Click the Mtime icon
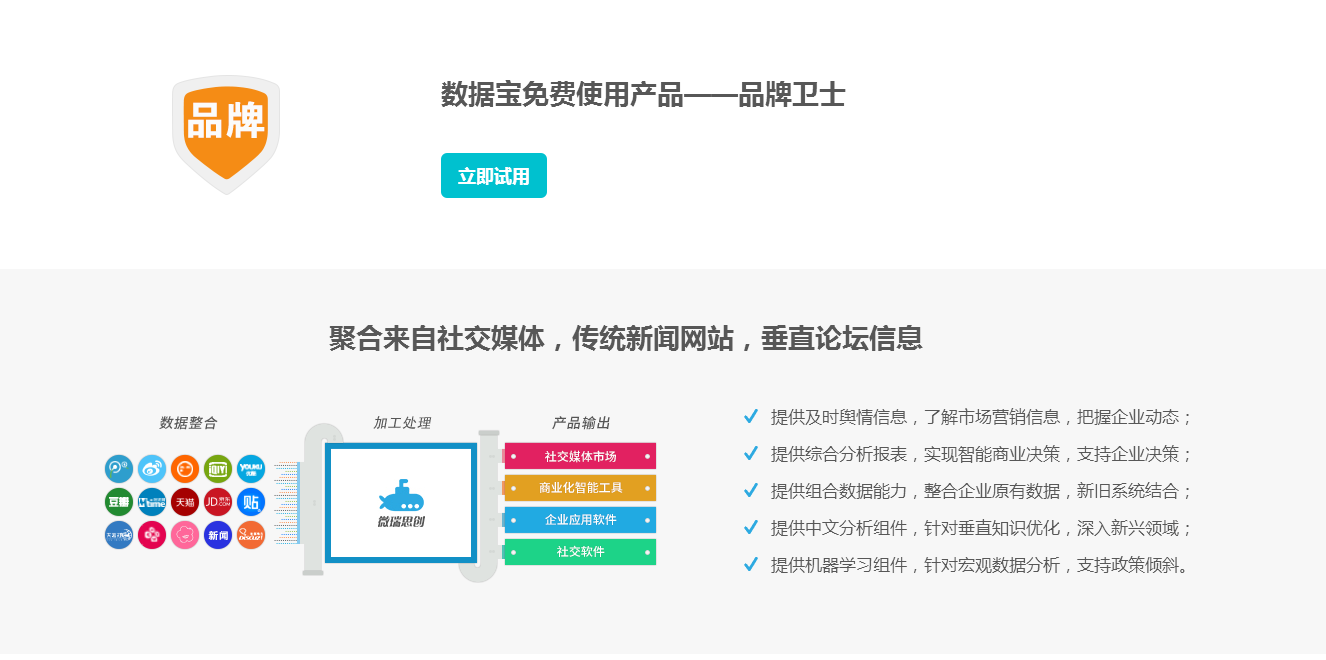This screenshot has height=660, width=1326. click(152, 501)
